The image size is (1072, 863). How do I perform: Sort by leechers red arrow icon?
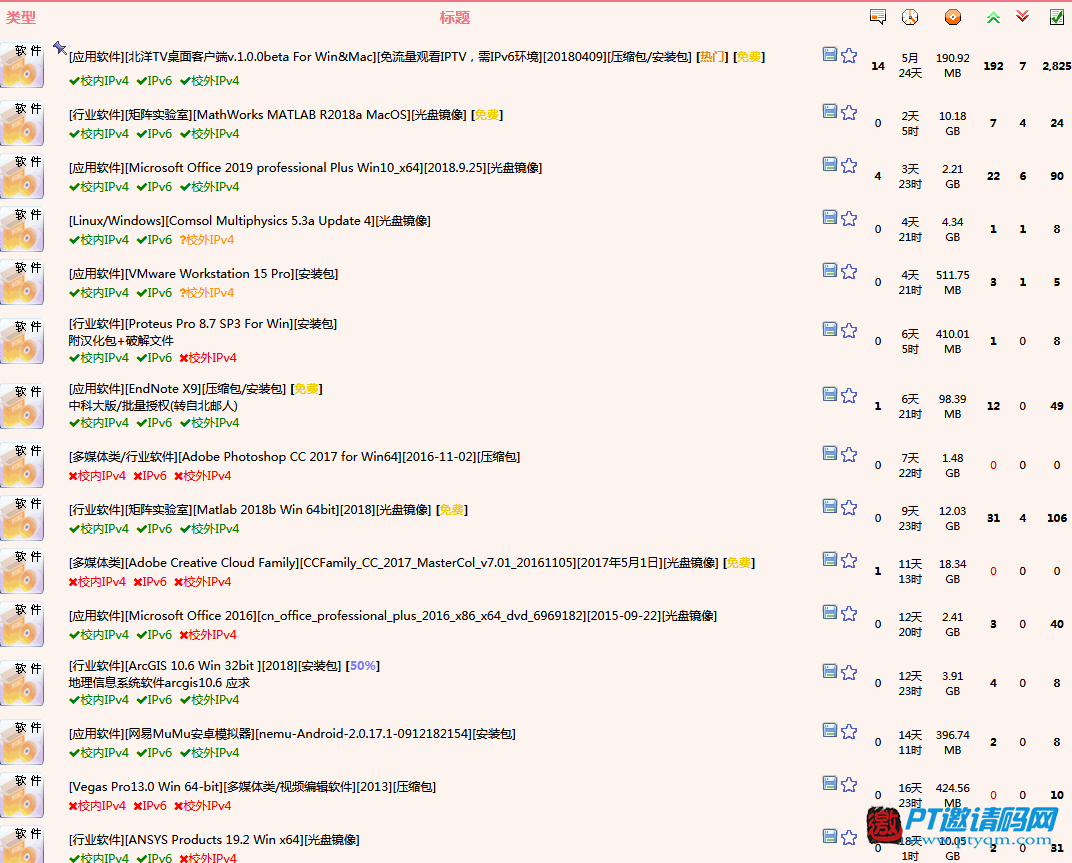pos(1022,16)
